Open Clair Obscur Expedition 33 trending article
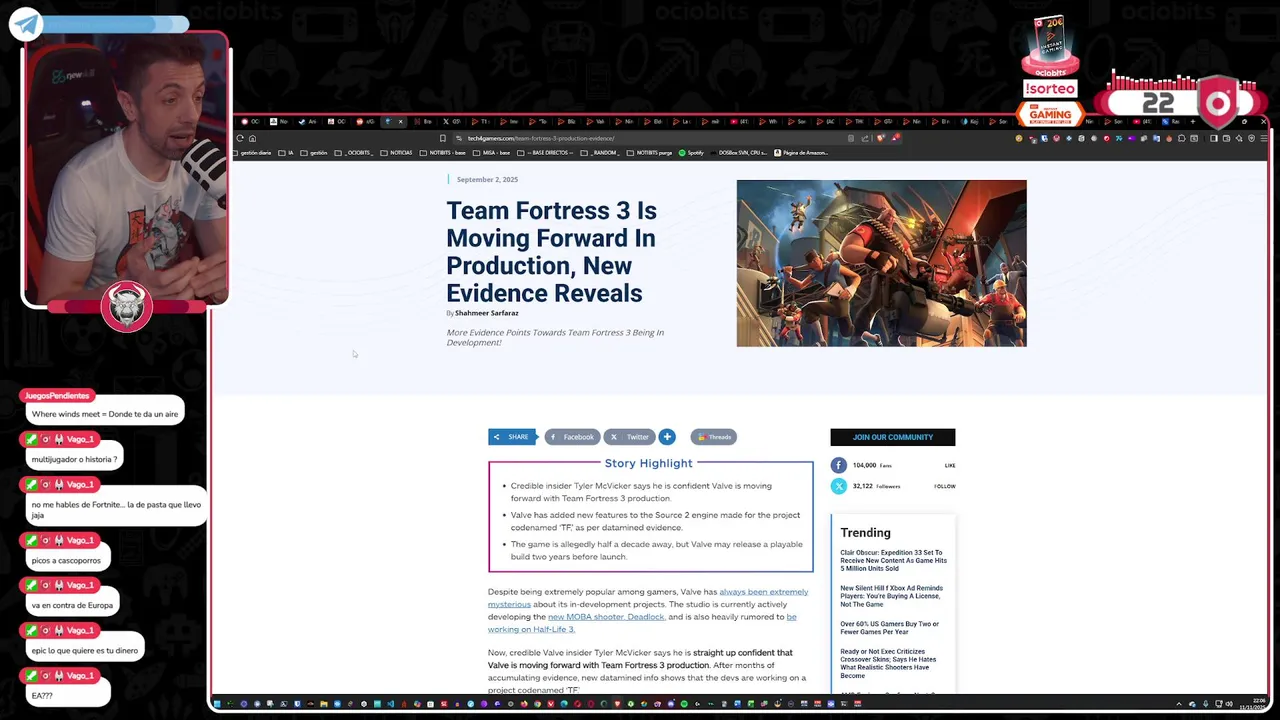The height and width of the screenshot is (720, 1280). (x=894, y=560)
